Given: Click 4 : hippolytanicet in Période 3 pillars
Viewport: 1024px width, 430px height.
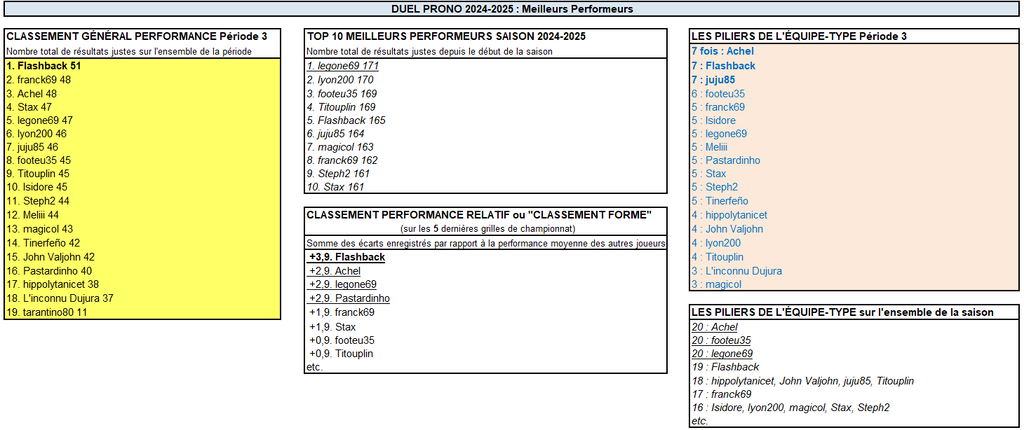Looking at the screenshot, I should [x=729, y=215].
